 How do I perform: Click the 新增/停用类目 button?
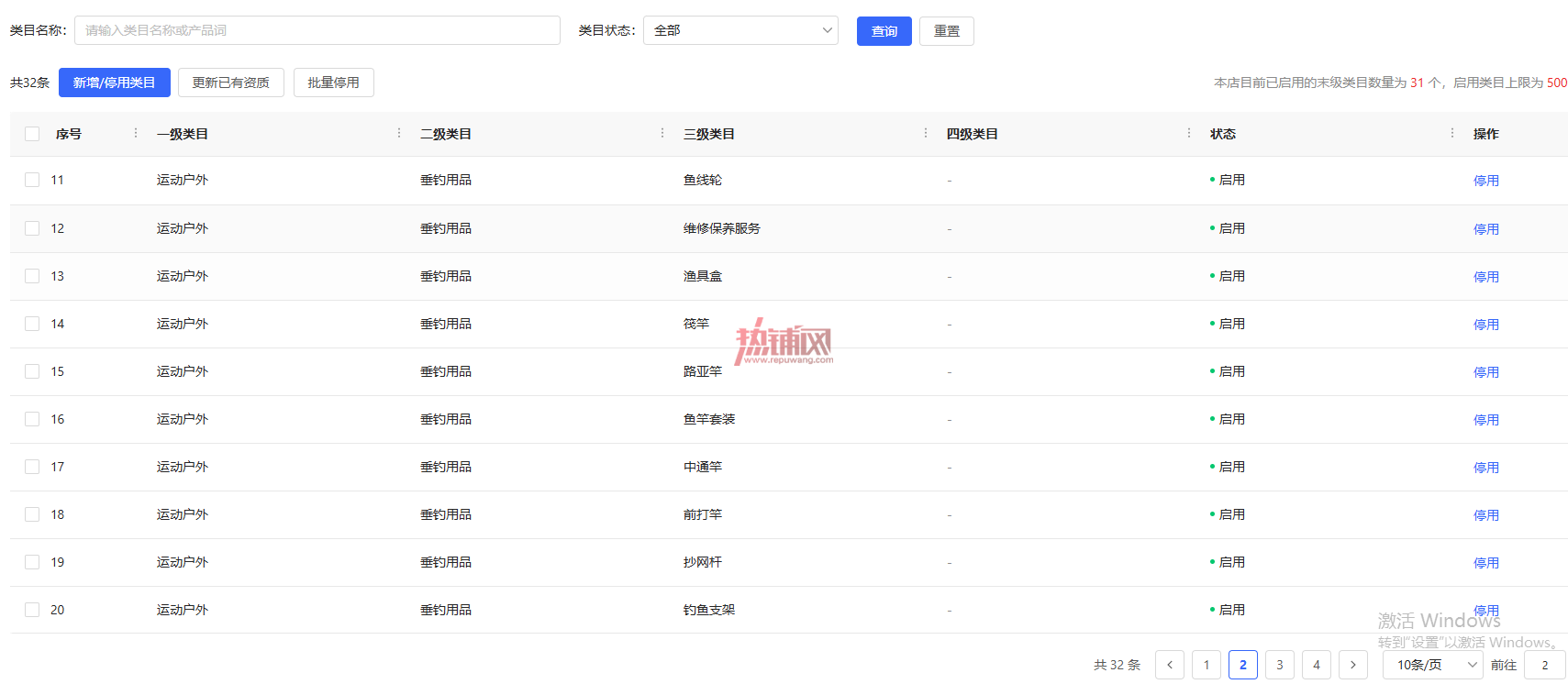point(115,83)
